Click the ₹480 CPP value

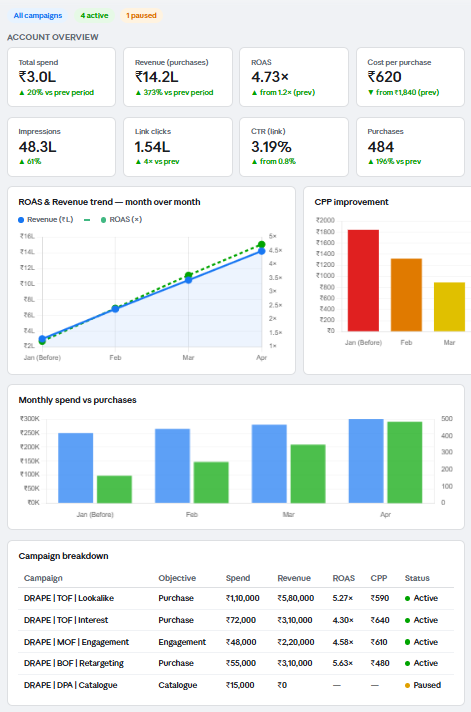[x=380, y=663]
